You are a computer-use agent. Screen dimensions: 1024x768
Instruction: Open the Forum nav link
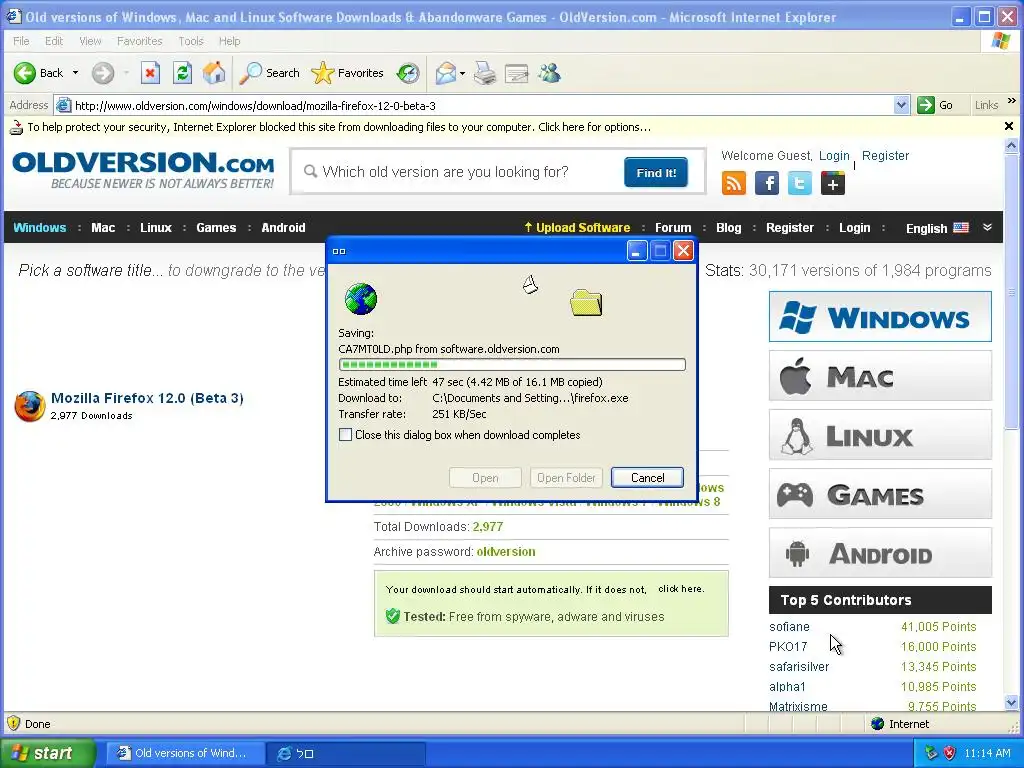click(673, 227)
